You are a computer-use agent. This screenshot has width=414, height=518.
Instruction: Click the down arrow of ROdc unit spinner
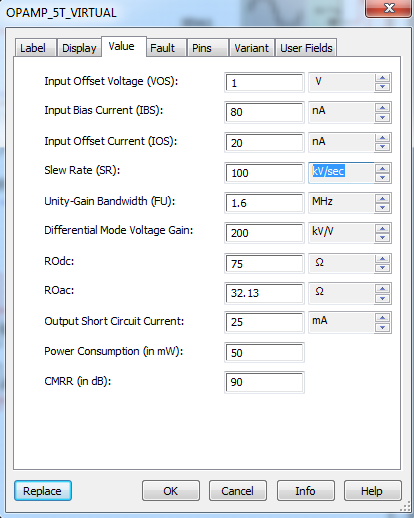pos(382,268)
